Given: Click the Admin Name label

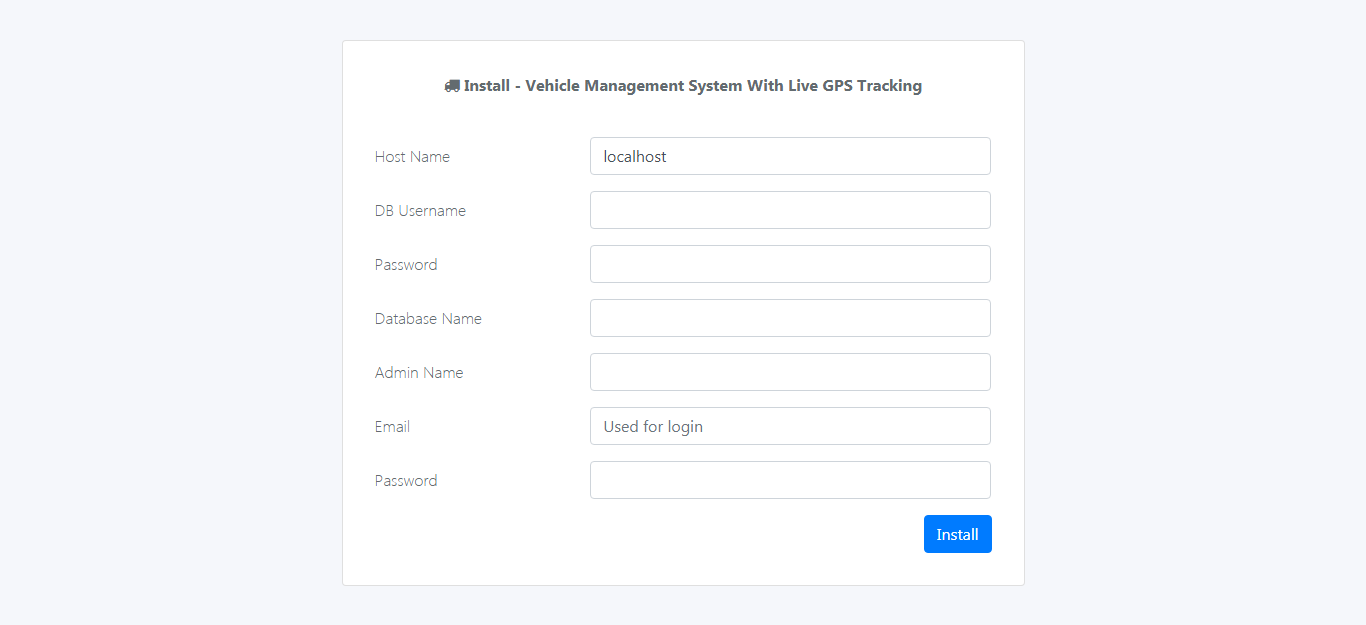Looking at the screenshot, I should (418, 372).
